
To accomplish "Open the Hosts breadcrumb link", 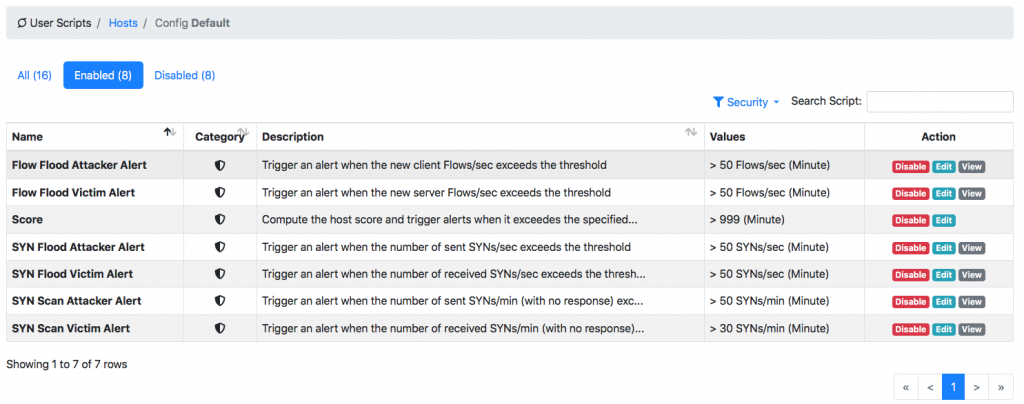I will click(x=123, y=23).
